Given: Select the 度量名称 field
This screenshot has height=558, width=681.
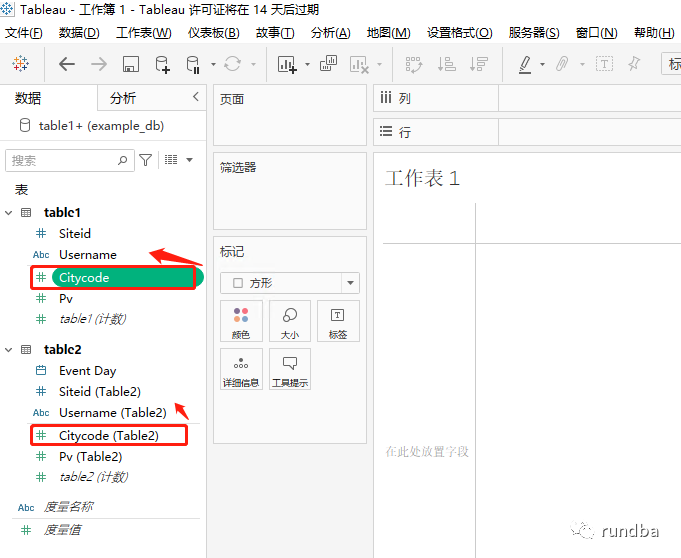Looking at the screenshot, I should click(x=68, y=507).
